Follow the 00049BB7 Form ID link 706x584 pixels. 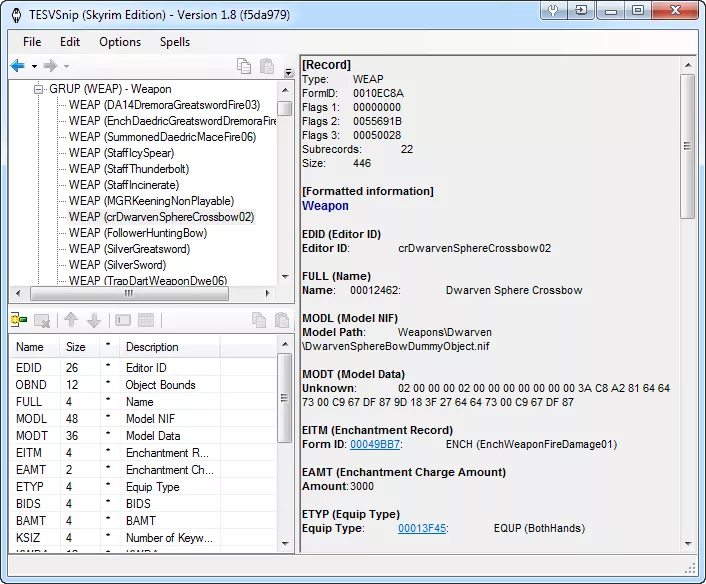pyautogui.click(x=375, y=444)
